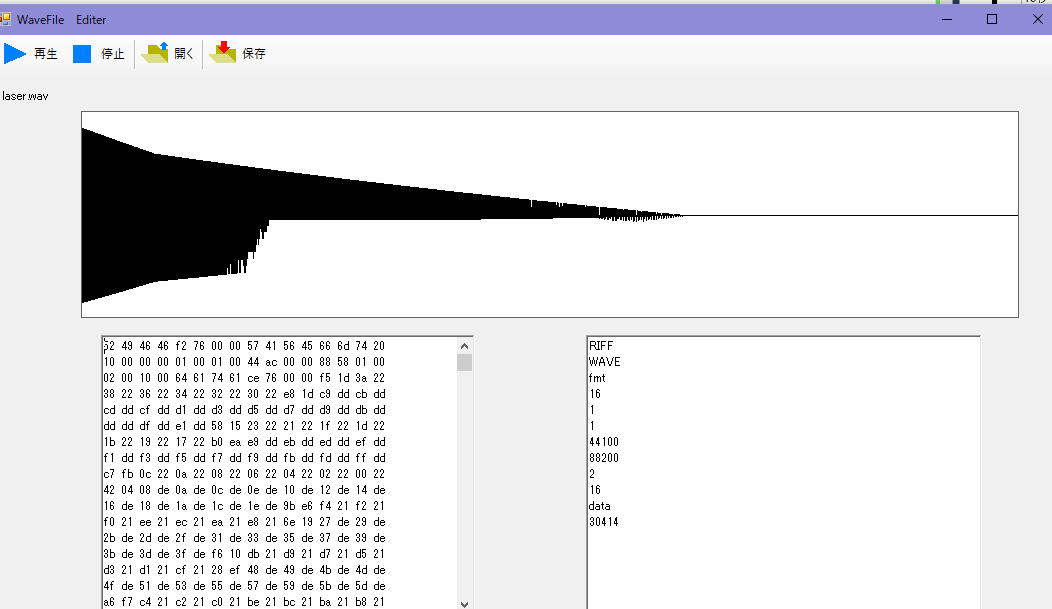Click the hex row starting with f0 21 ee 21
1052x609 pixels.
tap(244, 522)
